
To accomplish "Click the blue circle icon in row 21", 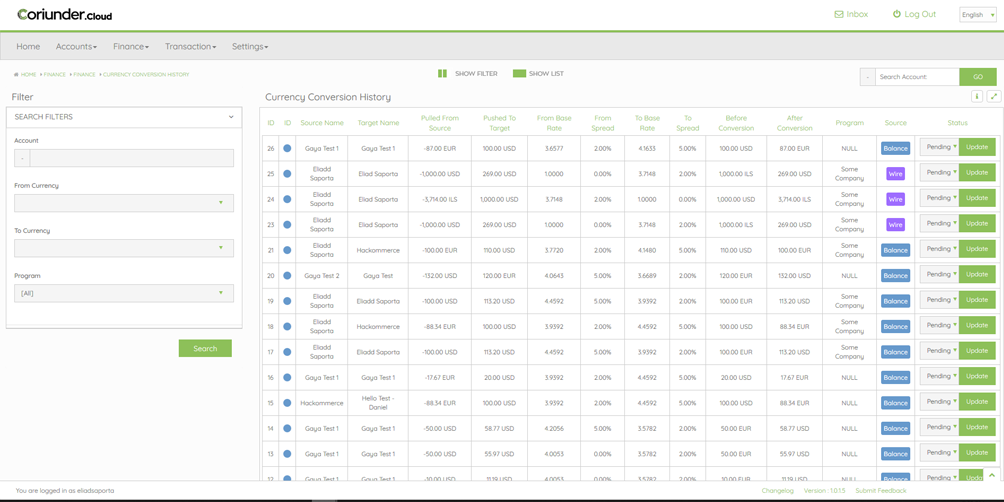I will [287, 250].
